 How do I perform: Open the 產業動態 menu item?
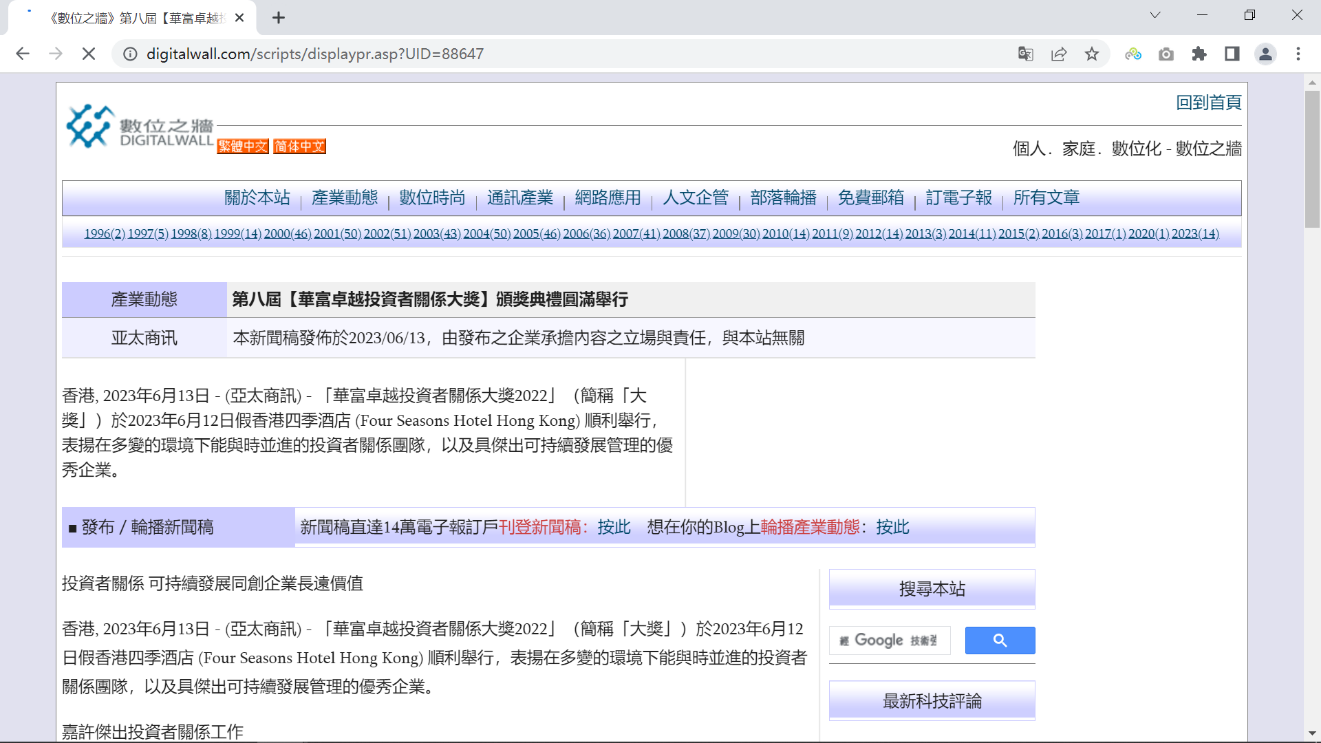[345, 198]
